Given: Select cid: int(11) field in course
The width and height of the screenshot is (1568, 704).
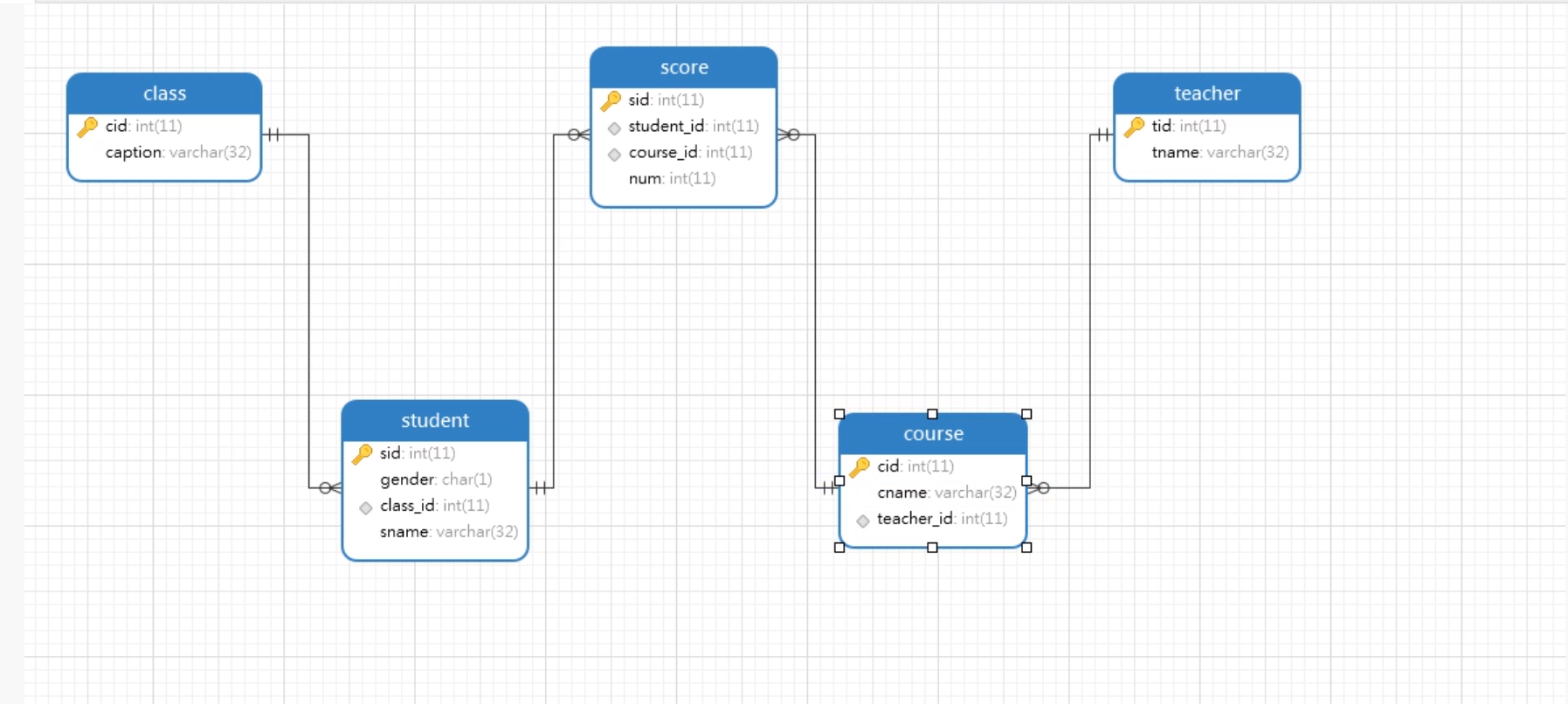Looking at the screenshot, I should coord(915,466).
